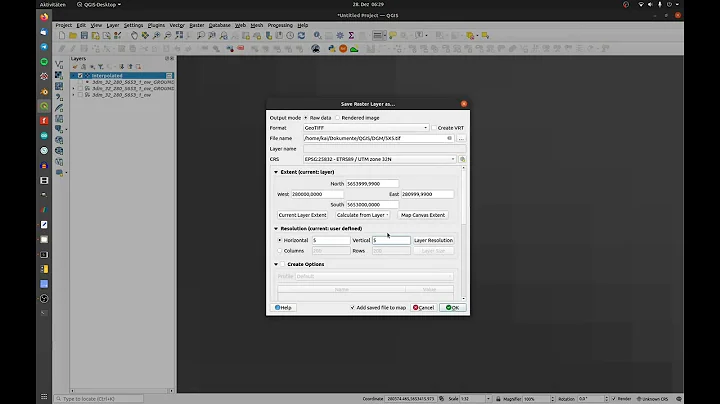Click the green terrain profile plugin icon
Screen dimensions: 720x404
354,49
